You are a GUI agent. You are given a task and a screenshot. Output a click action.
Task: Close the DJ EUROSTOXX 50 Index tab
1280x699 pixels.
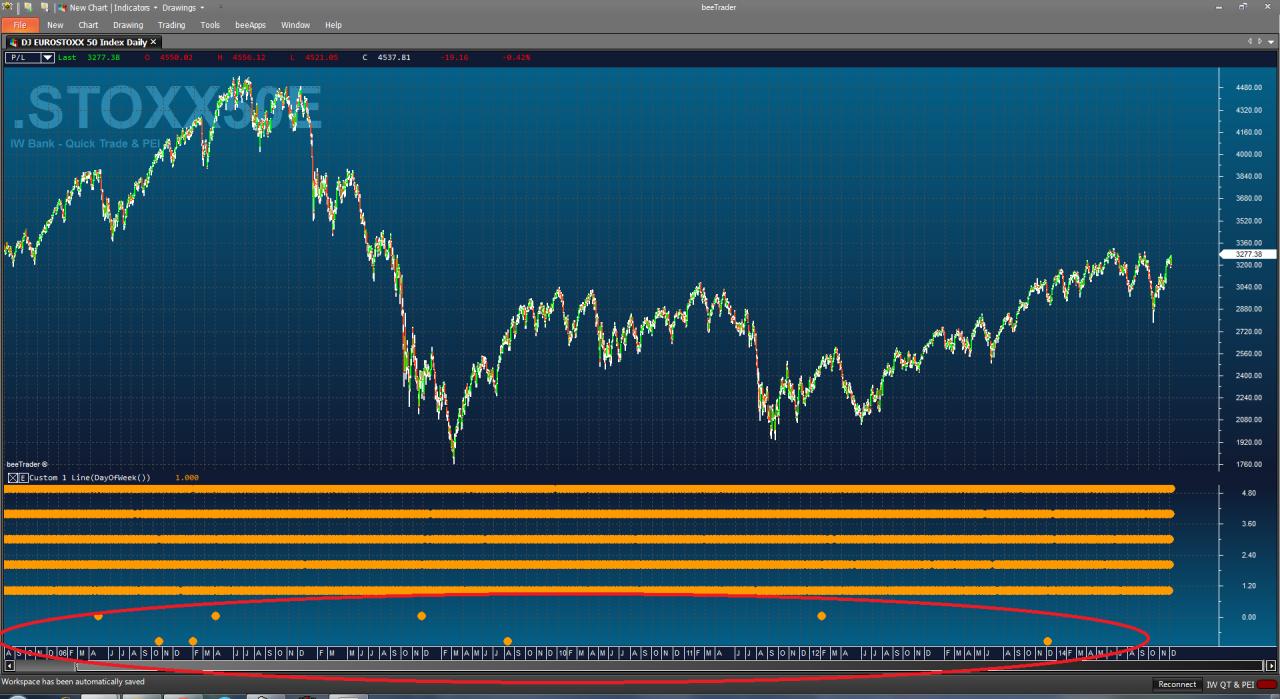tap(153, 42)
